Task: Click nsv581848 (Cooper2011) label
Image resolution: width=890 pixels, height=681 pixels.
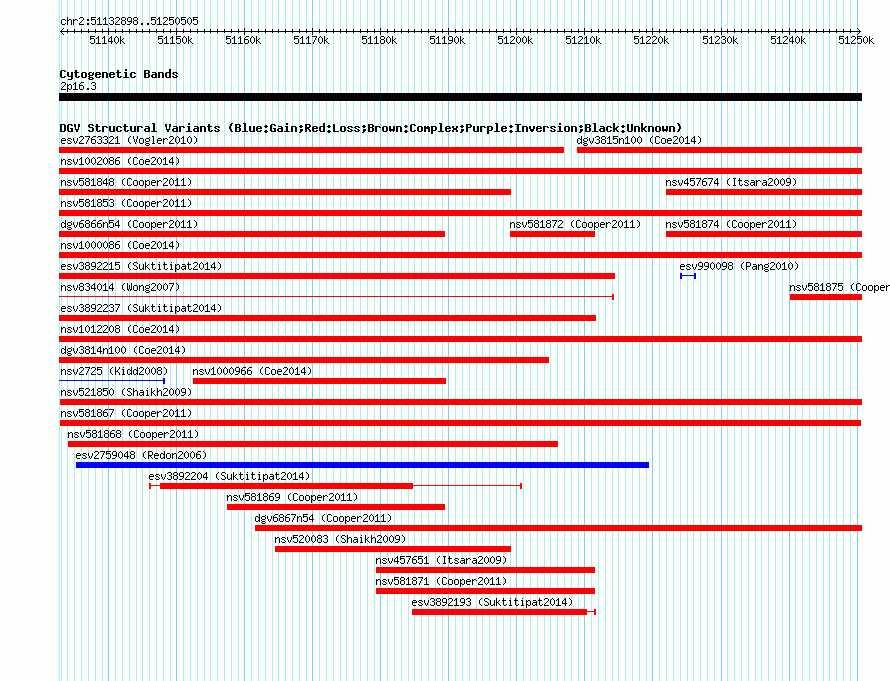Action: click(126, 182)
